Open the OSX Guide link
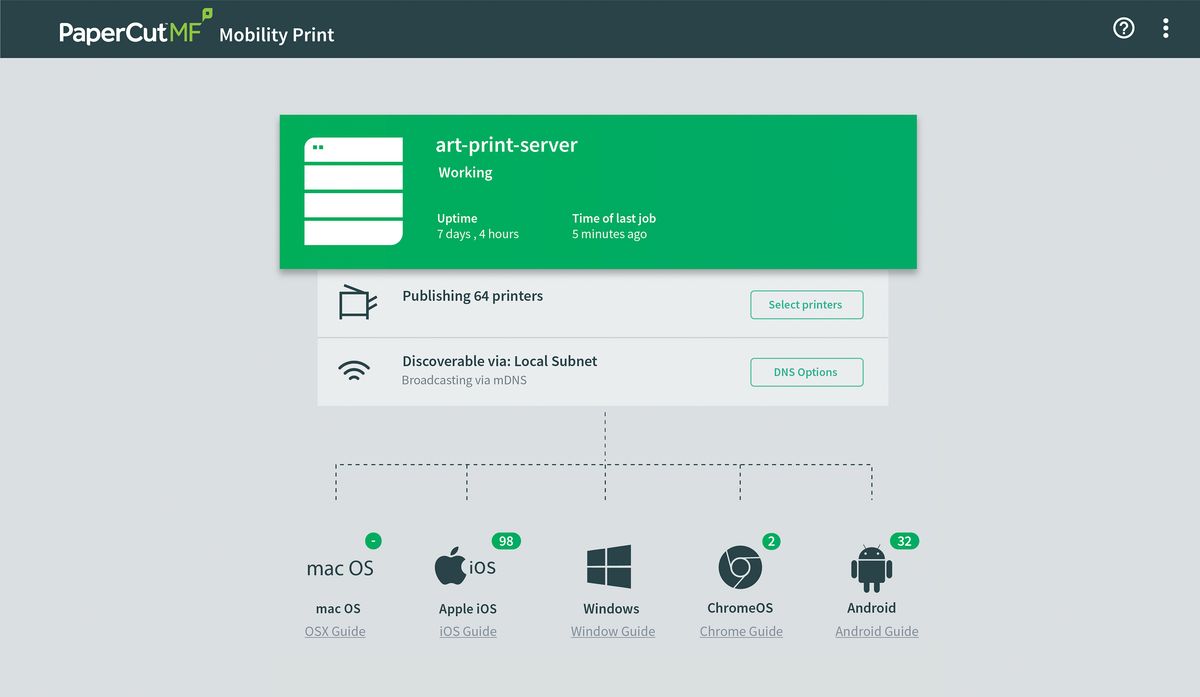The height and width of the screenshot is (697, 1200). pyautogui.click(x=335, y=631)
